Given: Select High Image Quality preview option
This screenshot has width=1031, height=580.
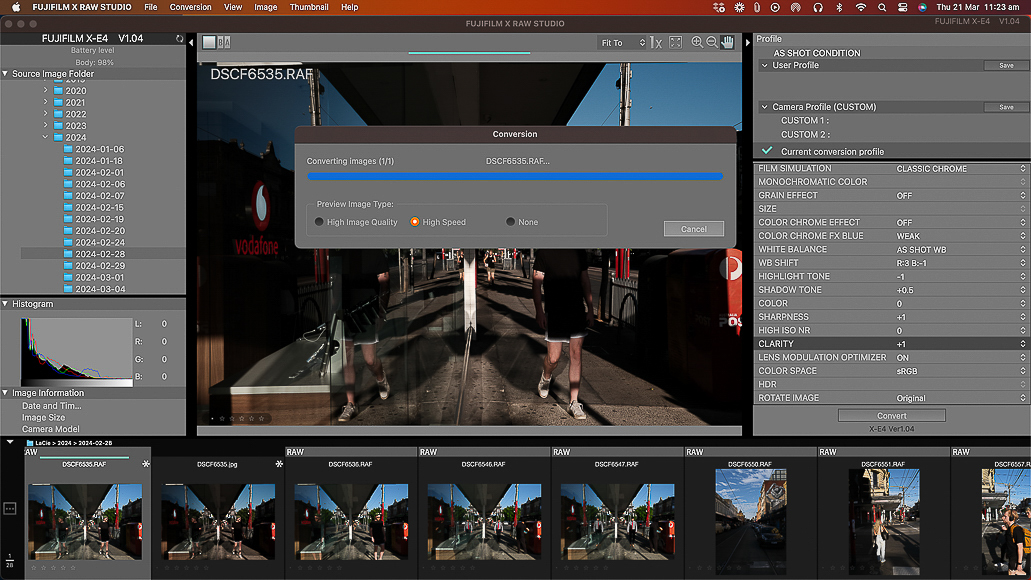Looking at the screenshot, I should 319,222.
